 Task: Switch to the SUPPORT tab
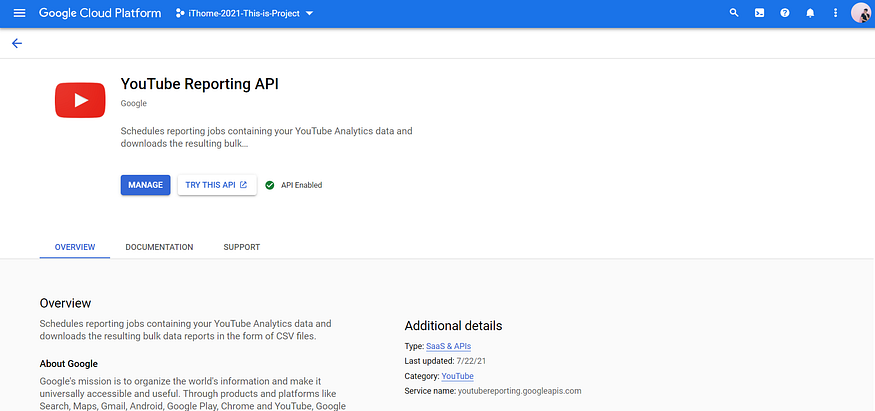coord(242,247)
